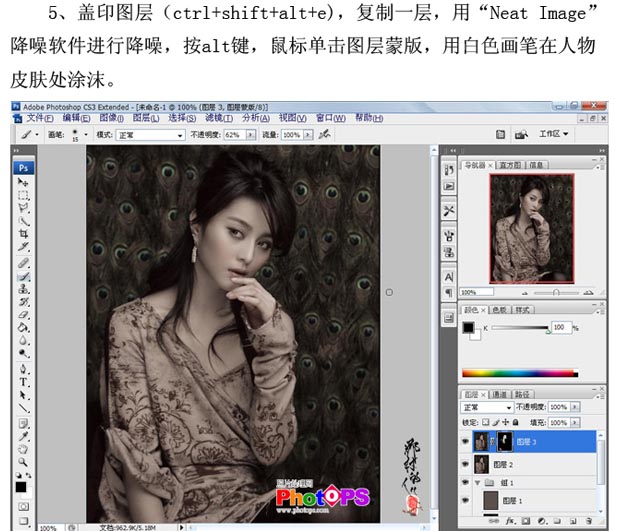This screenshot has width=619, height=531.
Task: Delete layer with trash icon
Action: pos(589,521)
